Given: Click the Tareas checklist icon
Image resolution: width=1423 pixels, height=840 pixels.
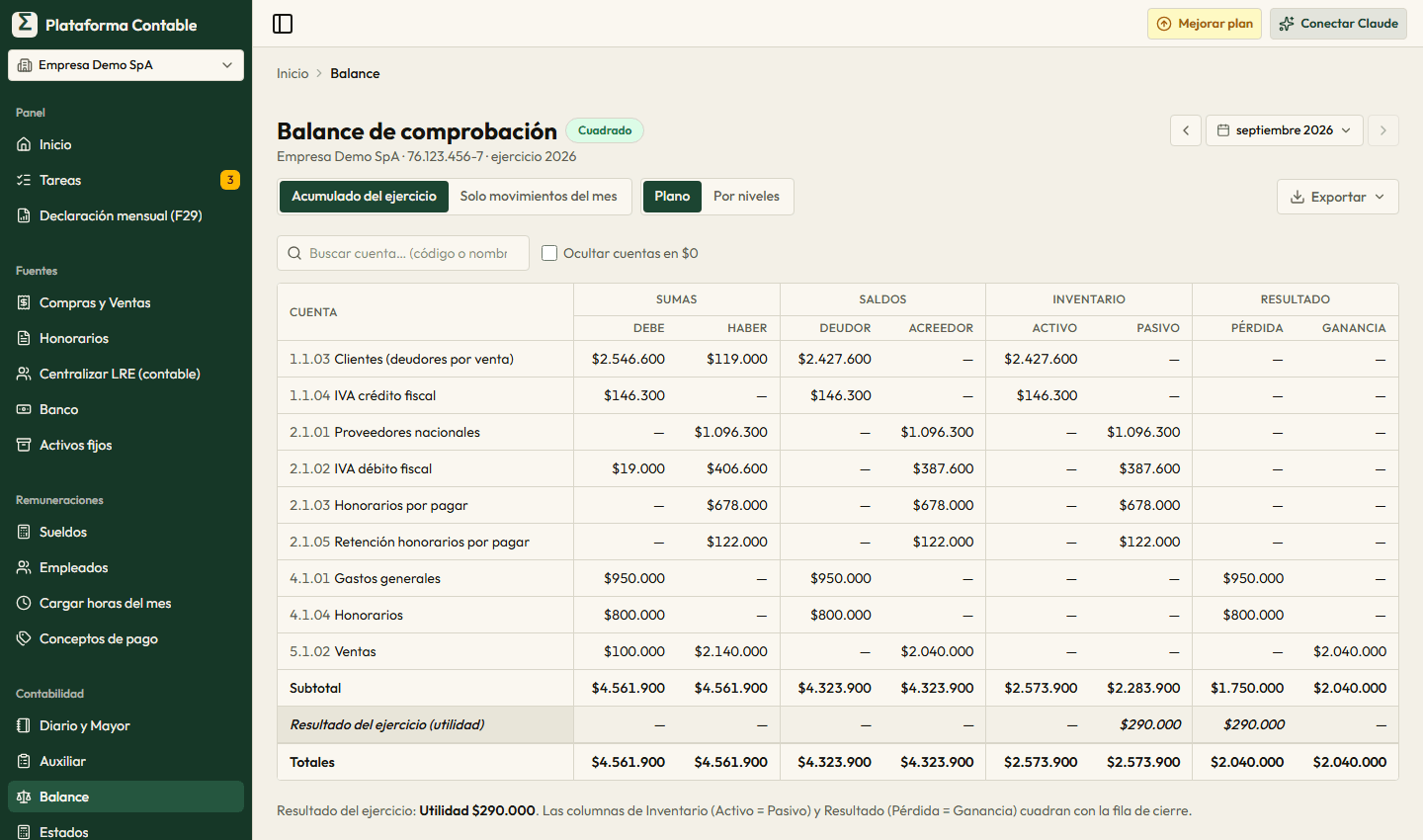Looking at the screenshot, I should (x=24, y=180).
